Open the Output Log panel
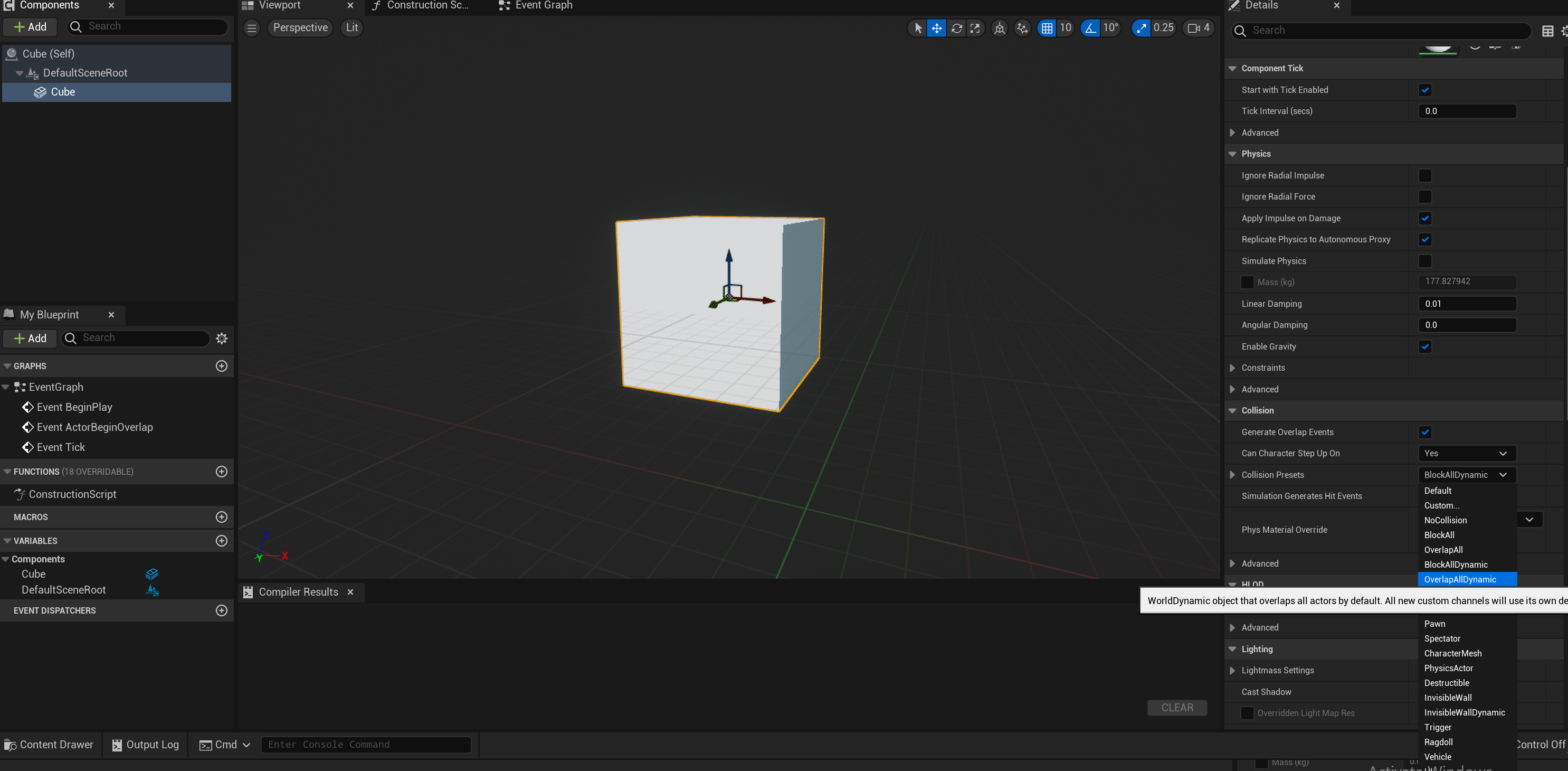This screenshot has width=1568, height=771. (146, 745)
